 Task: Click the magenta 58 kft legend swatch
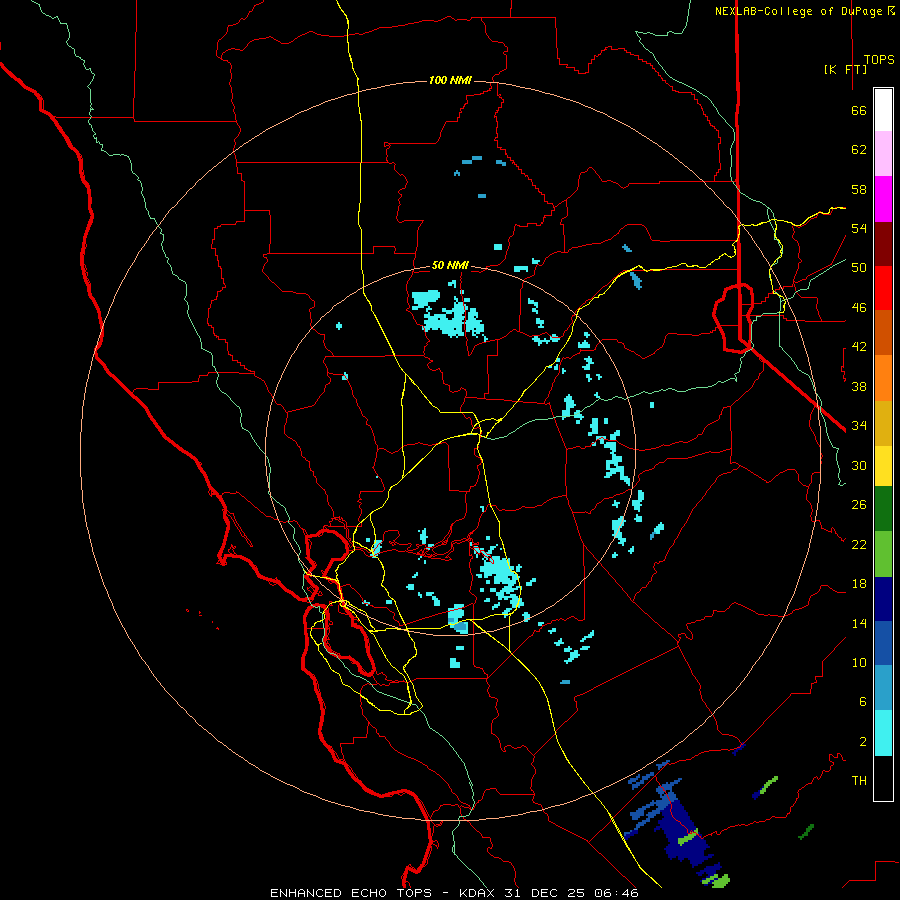point(883,199)
